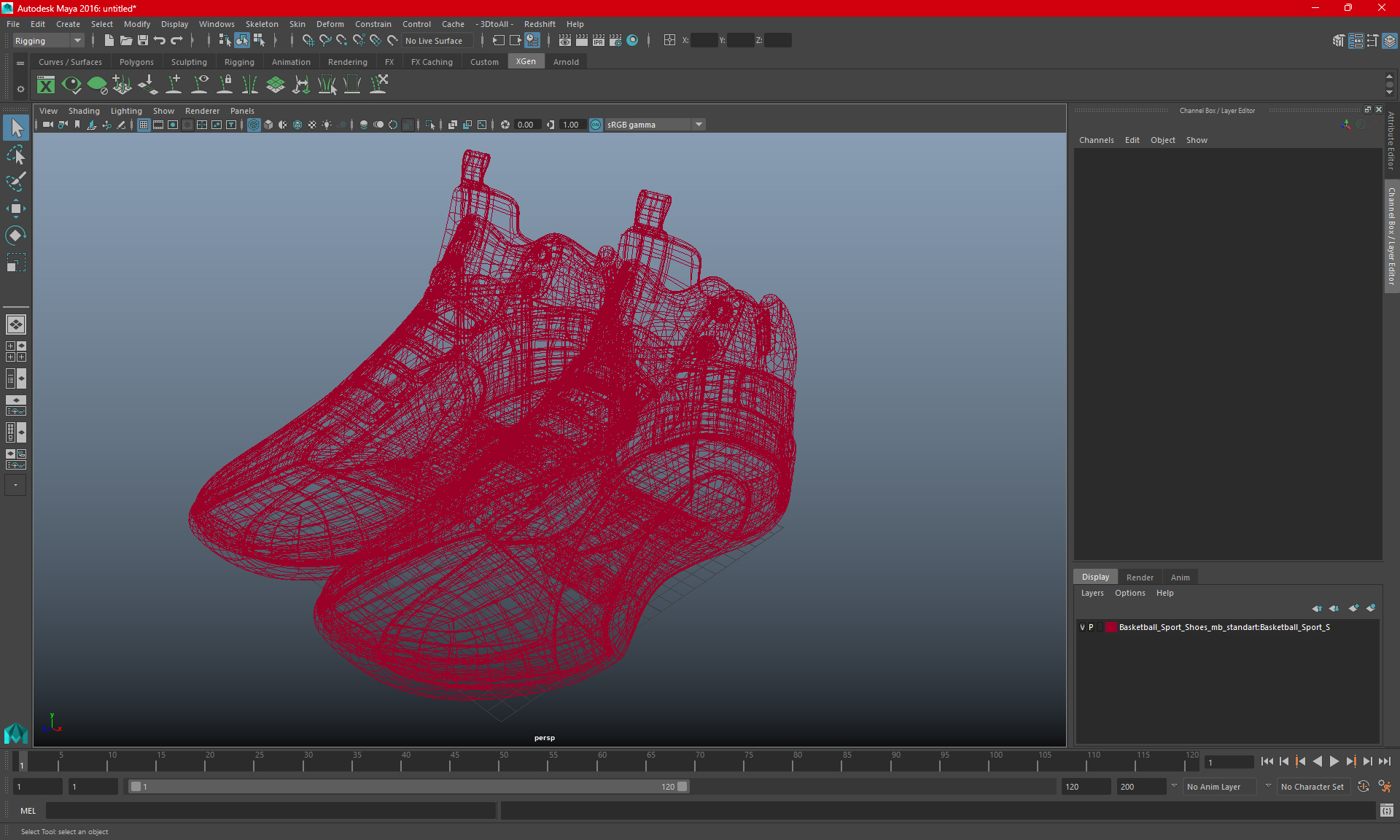Open the XGen window shelf icon

[46, 85]
